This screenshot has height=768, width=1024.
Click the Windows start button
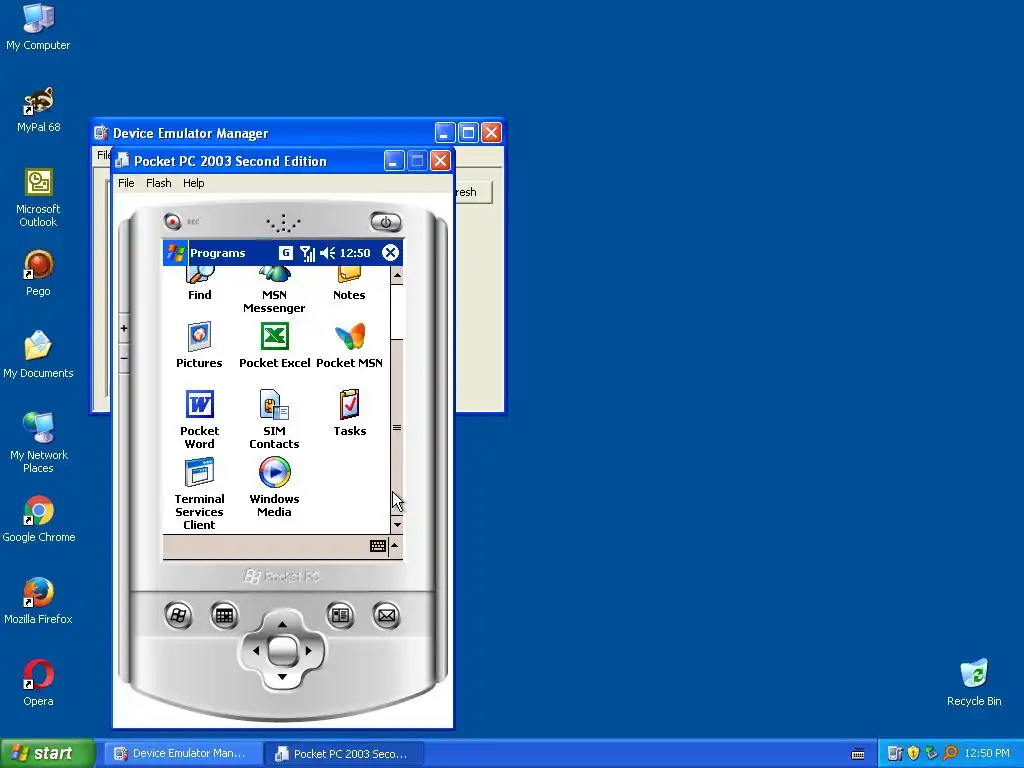click(x=47, y=753)
